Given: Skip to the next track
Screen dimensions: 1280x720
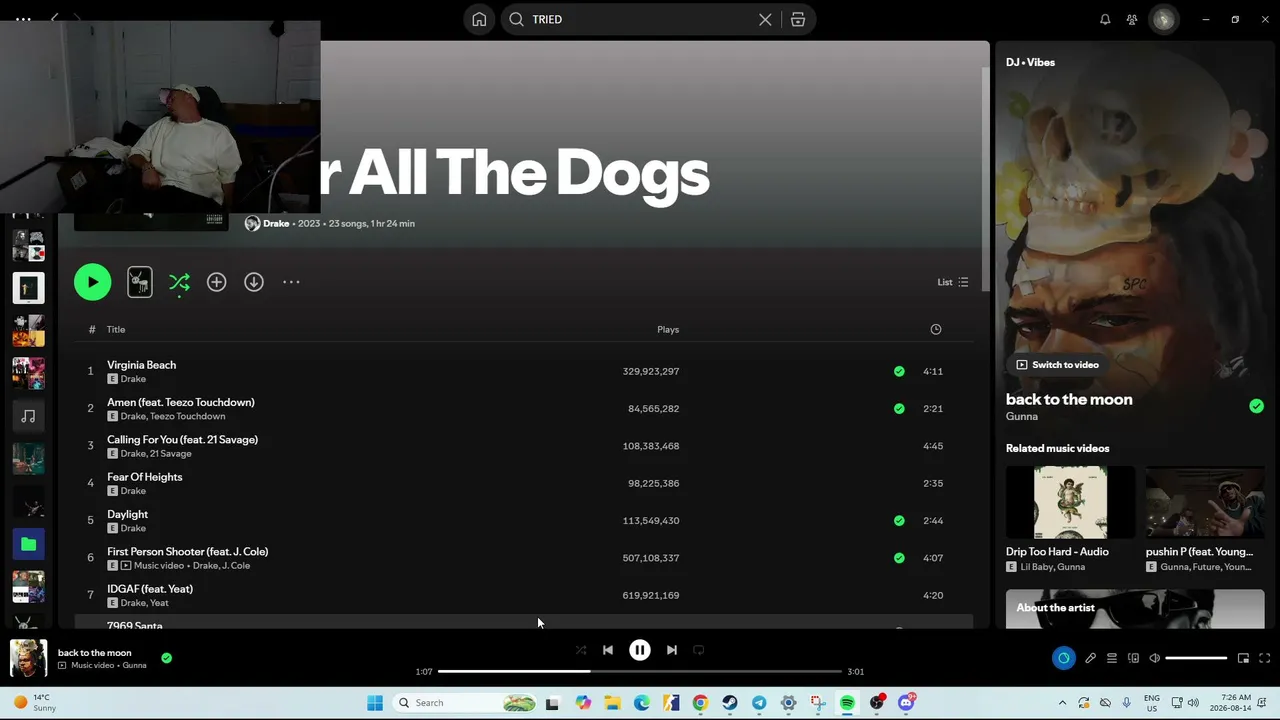Looking at the screenshot, I should point(672,650).
